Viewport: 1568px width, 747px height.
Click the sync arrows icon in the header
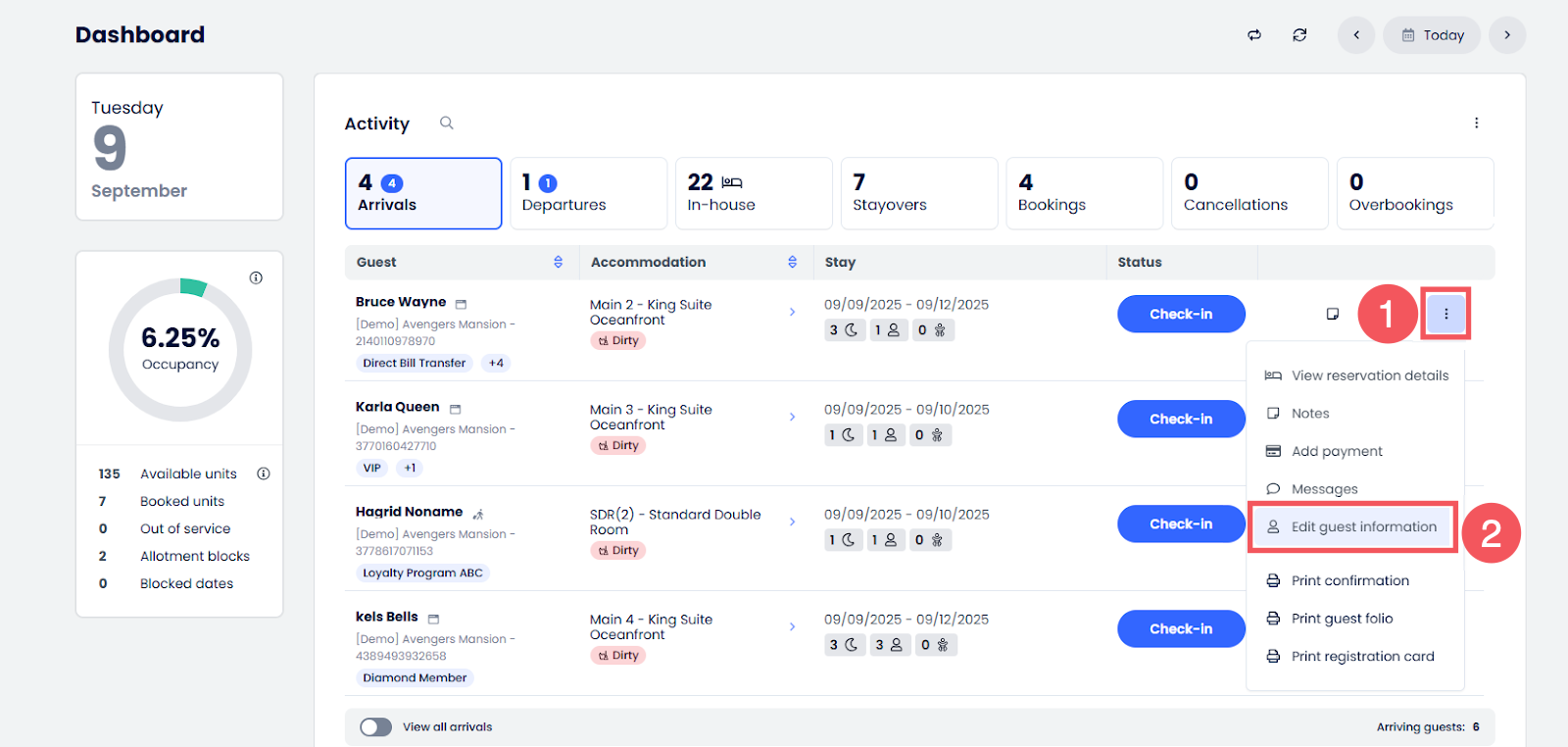click(1254, 35)
